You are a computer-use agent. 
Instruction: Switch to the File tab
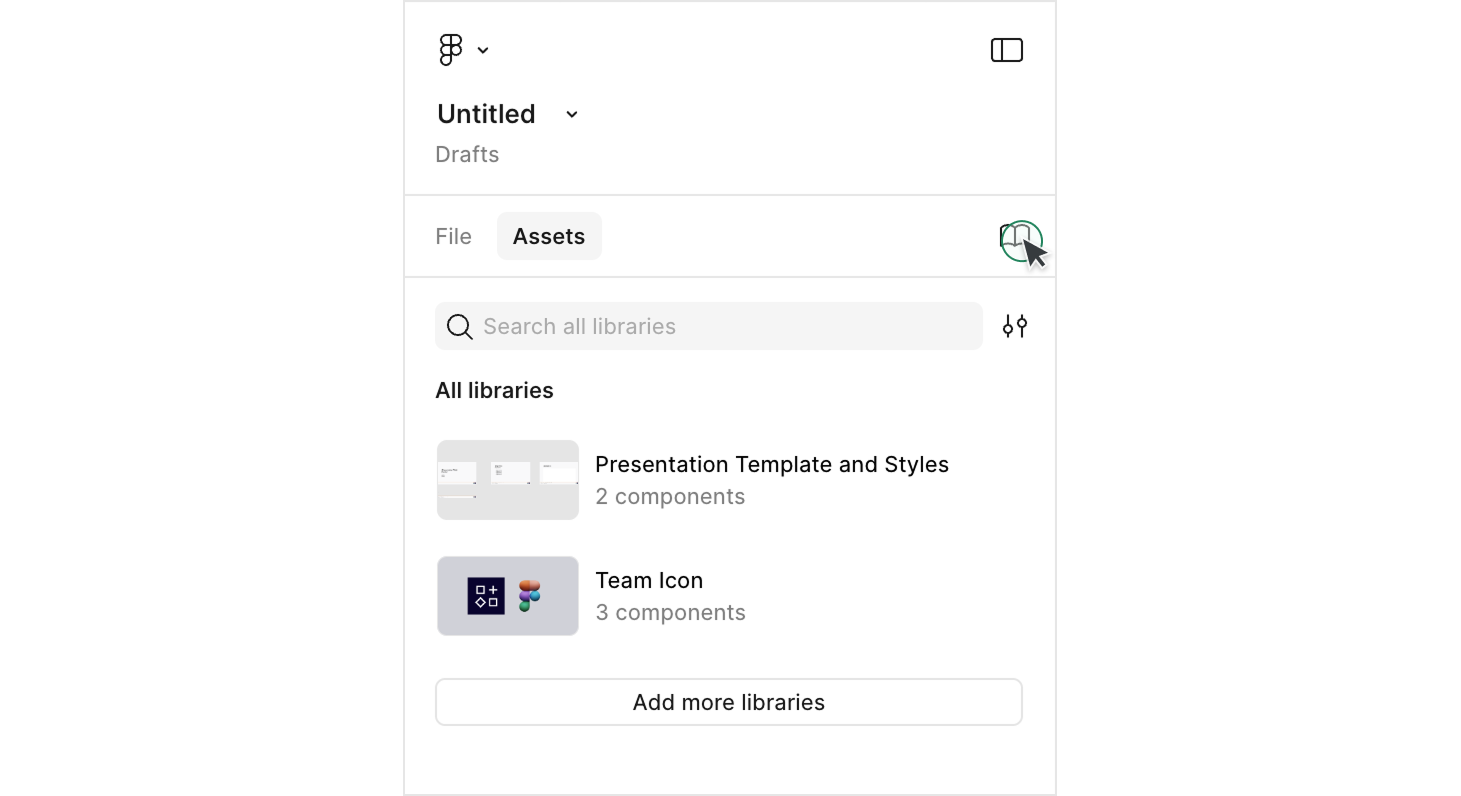pyautogui.click(x=453, y=236)
